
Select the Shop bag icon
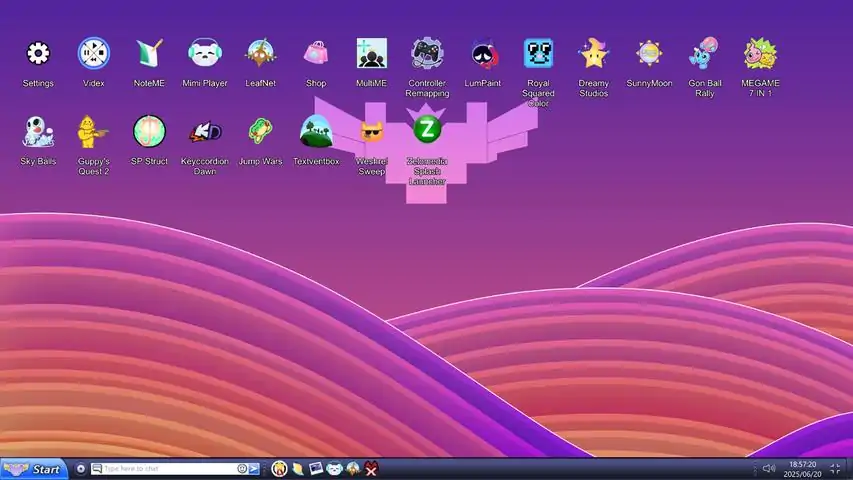316,54
